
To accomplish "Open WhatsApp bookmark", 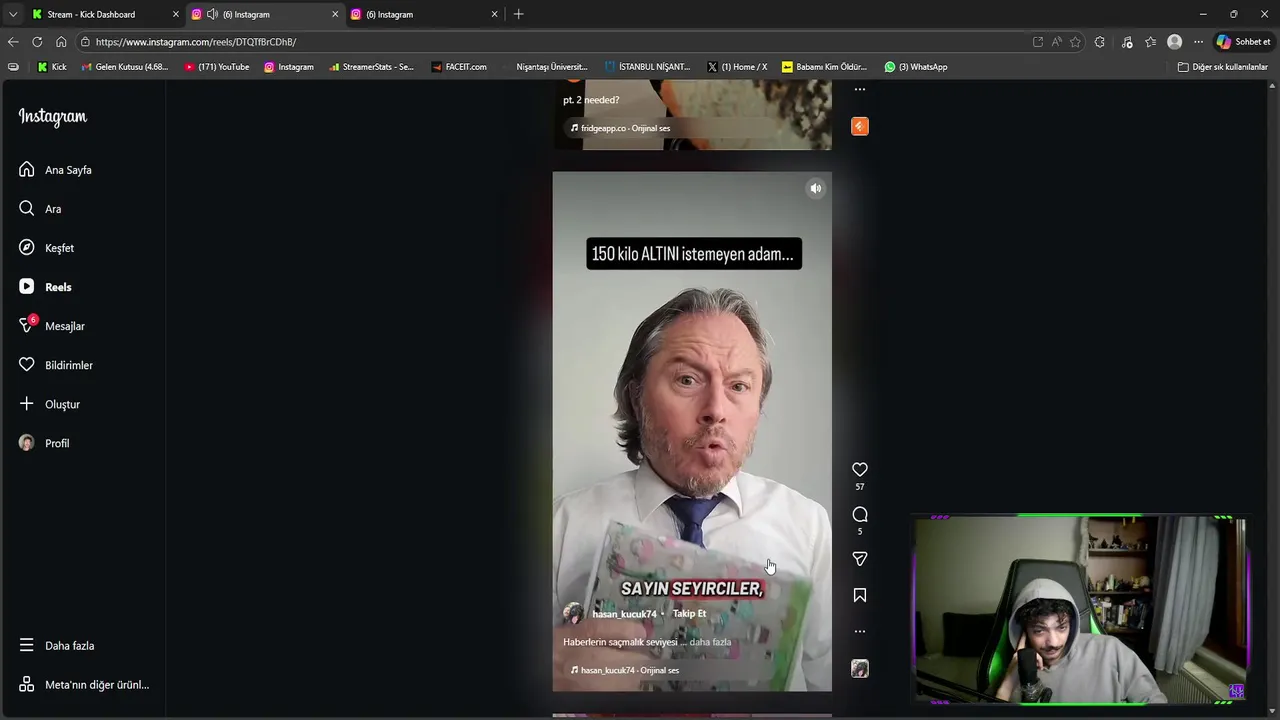I will point(915,67).
